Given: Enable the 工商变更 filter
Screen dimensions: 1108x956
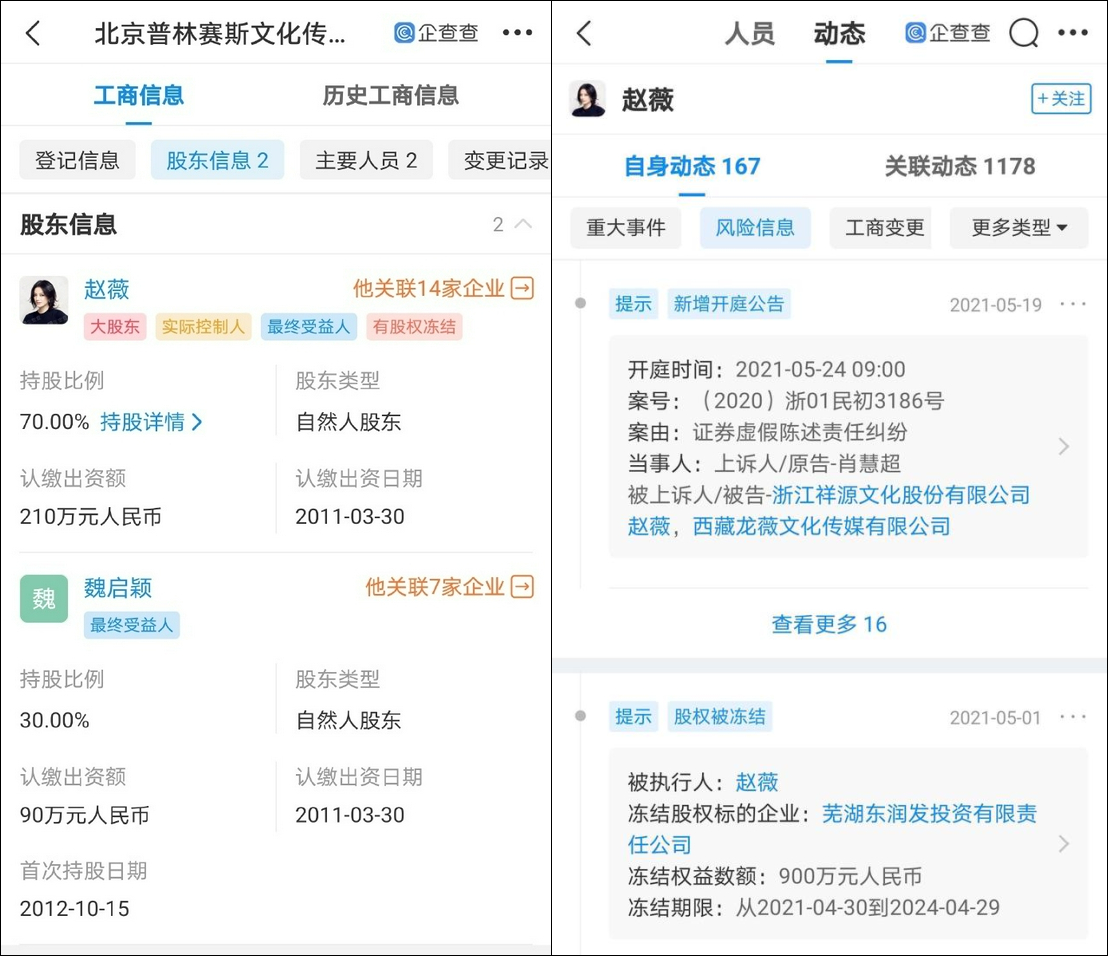Looking at the screenshot, I should click(881, 227).
